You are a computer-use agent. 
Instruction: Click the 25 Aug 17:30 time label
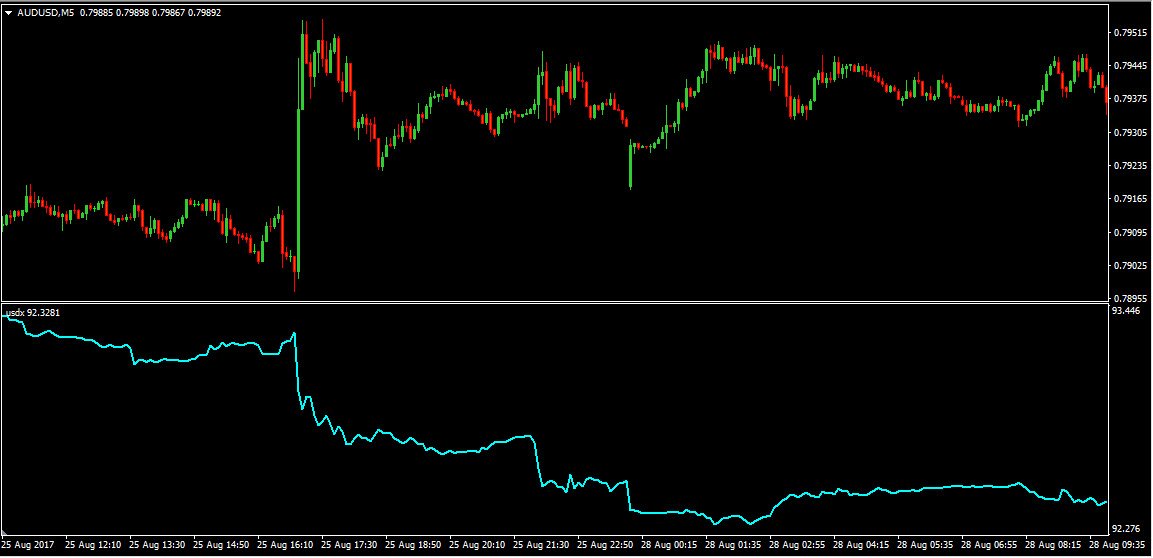click(349, 546)
